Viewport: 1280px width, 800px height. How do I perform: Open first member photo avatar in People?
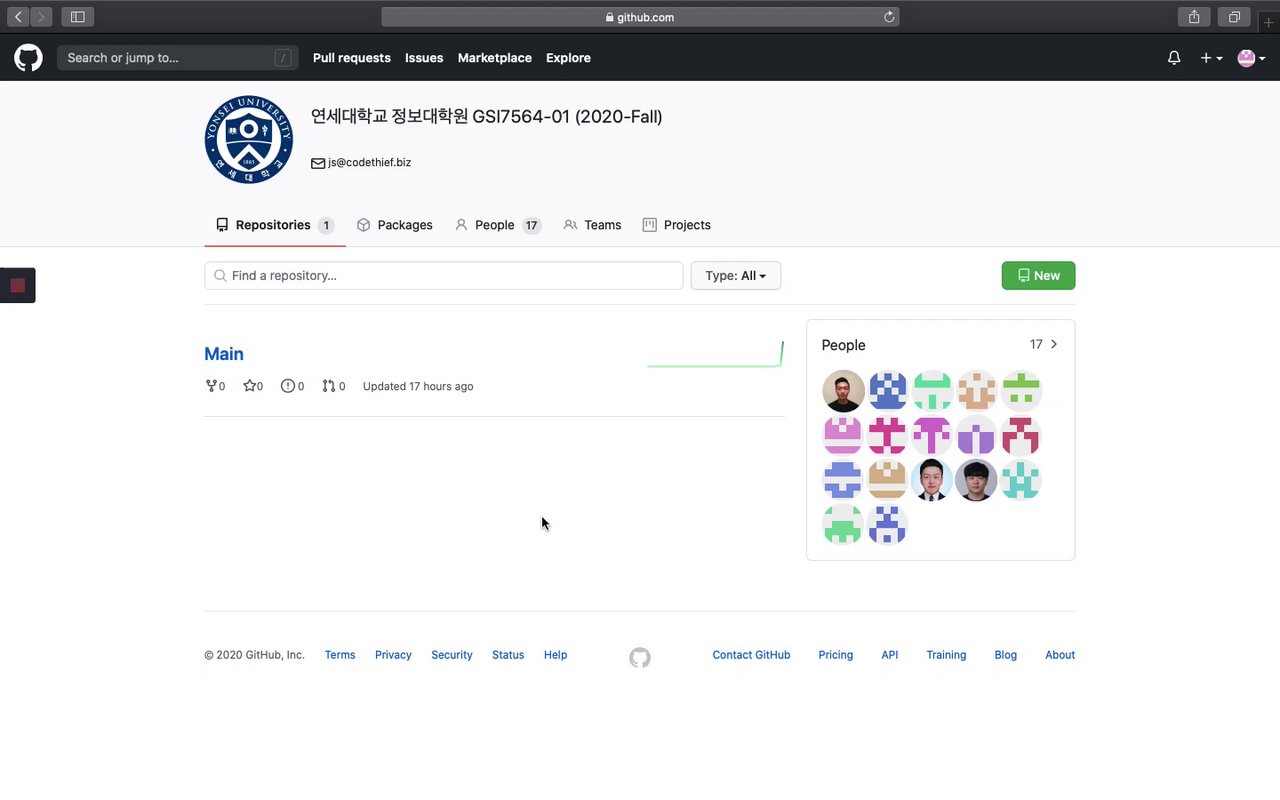(x=843, y=391)
